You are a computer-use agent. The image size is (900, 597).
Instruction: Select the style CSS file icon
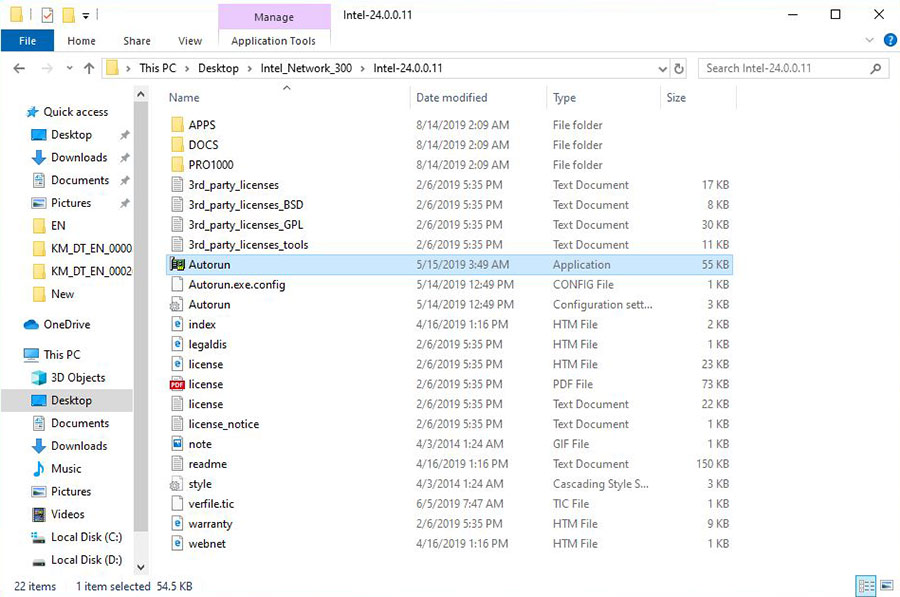(x=176, y=484)
